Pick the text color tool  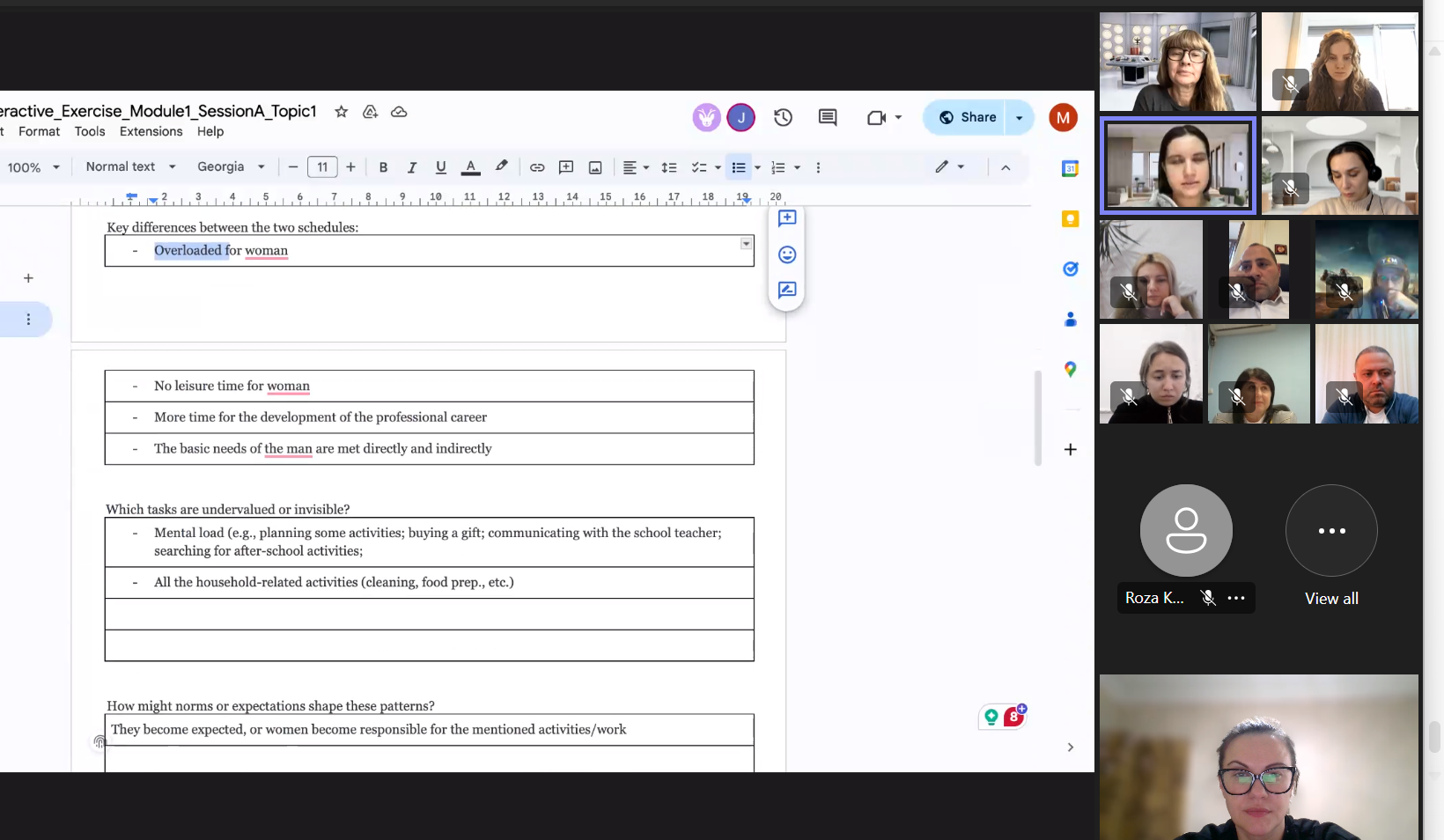[471, 167]
